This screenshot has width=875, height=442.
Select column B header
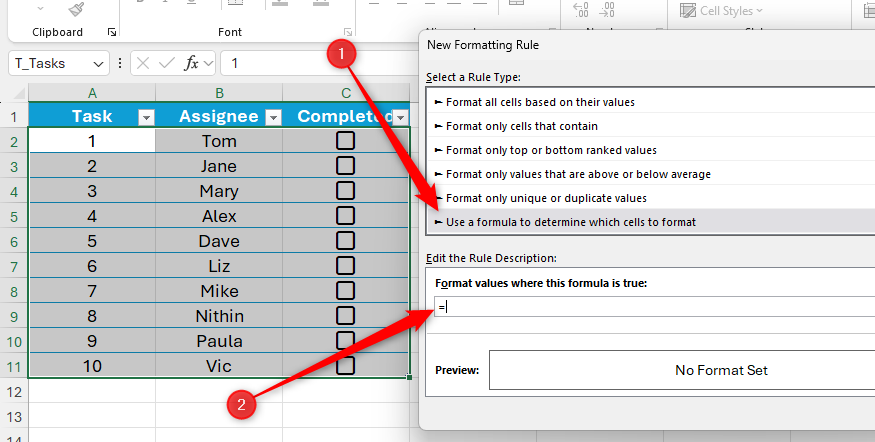pos(219,93)
